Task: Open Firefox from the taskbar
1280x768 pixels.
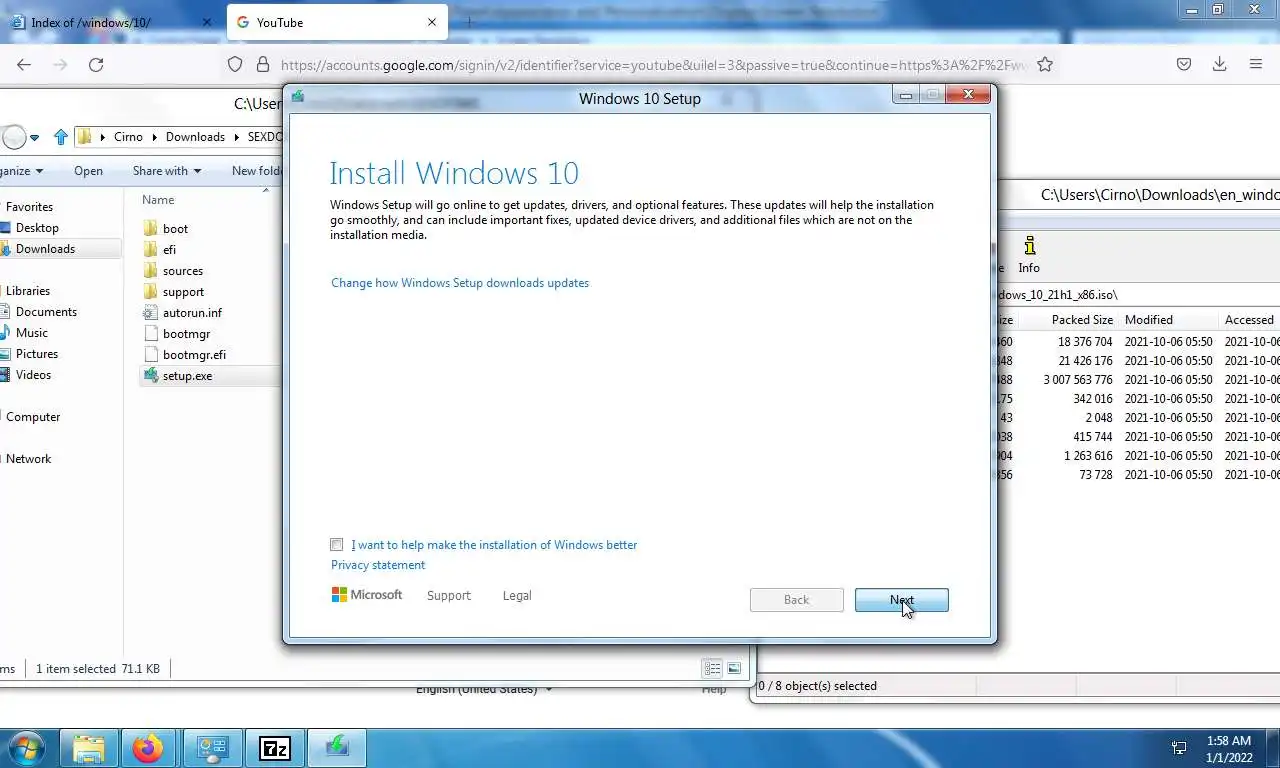Action: pos(147,748)
